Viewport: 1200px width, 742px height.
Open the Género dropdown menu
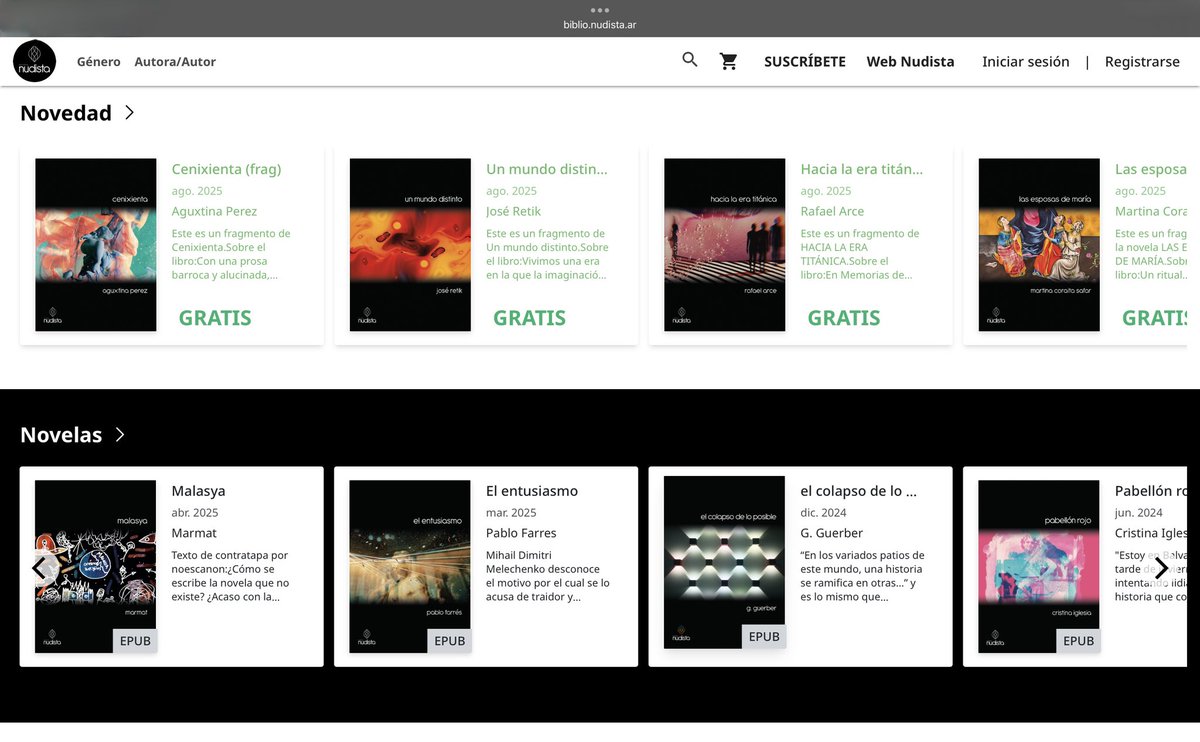click(98, 61)
